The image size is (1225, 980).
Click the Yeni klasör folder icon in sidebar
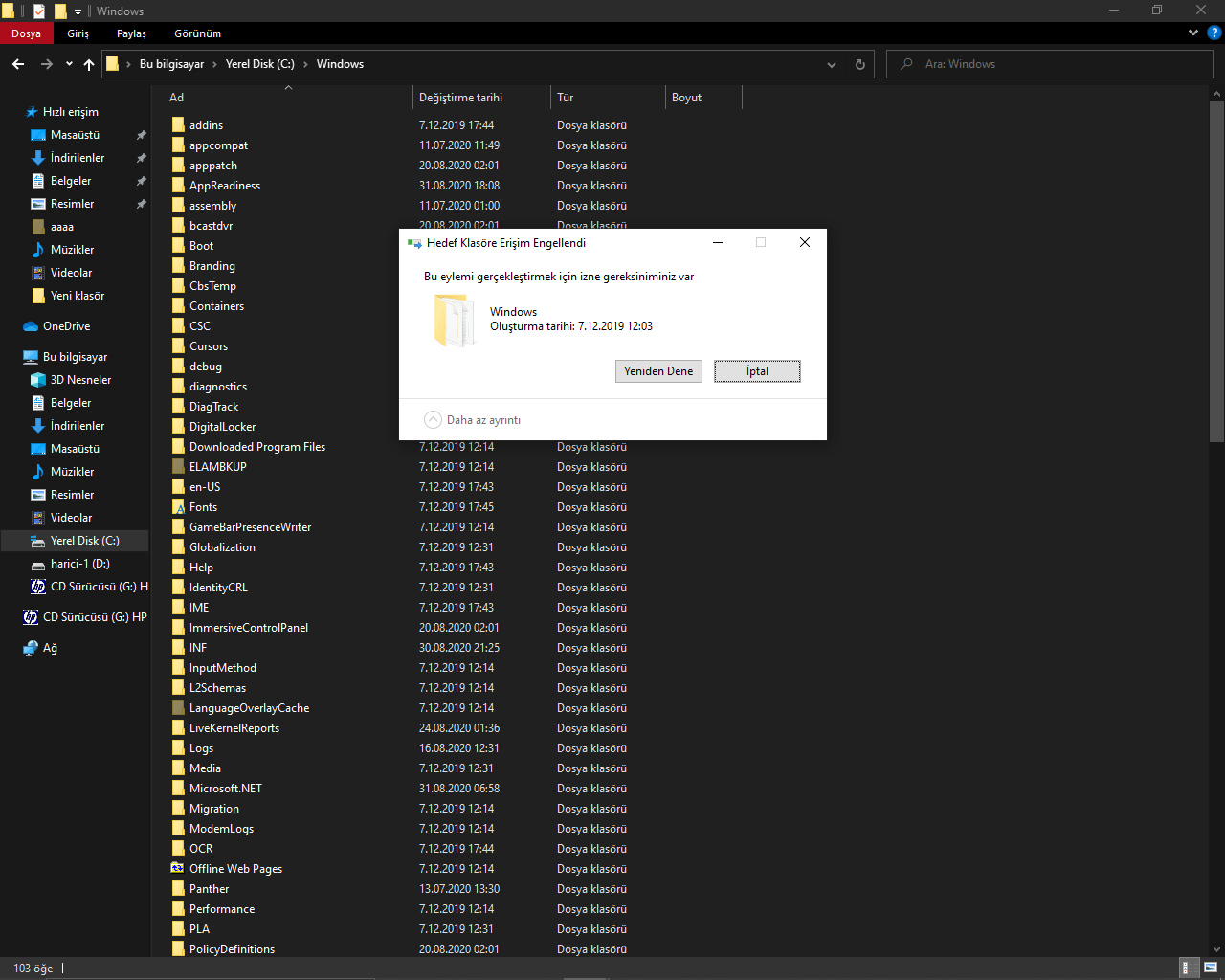(38, 296)
